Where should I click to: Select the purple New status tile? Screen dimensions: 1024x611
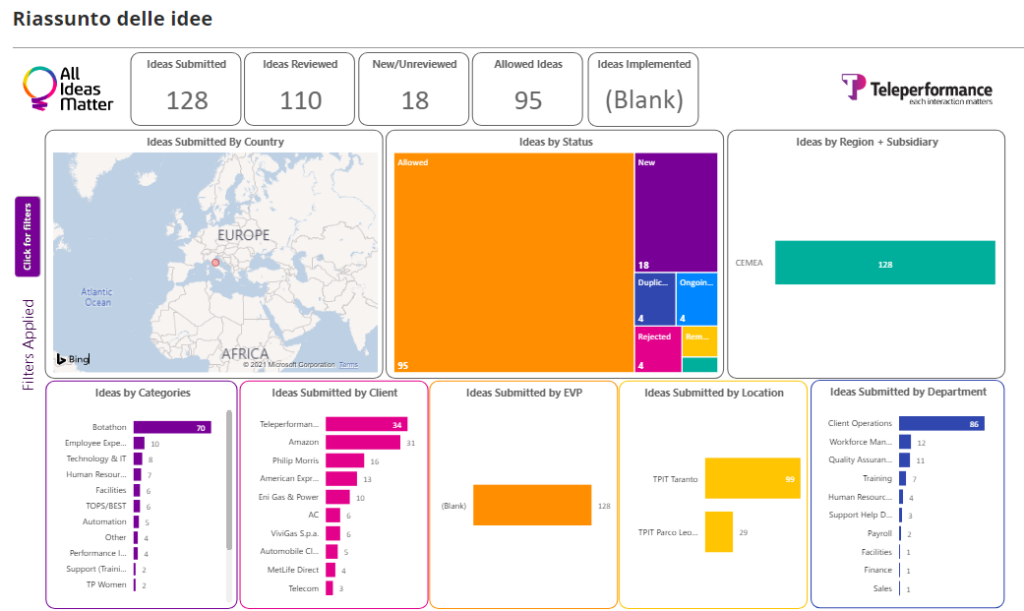[676, 212]
